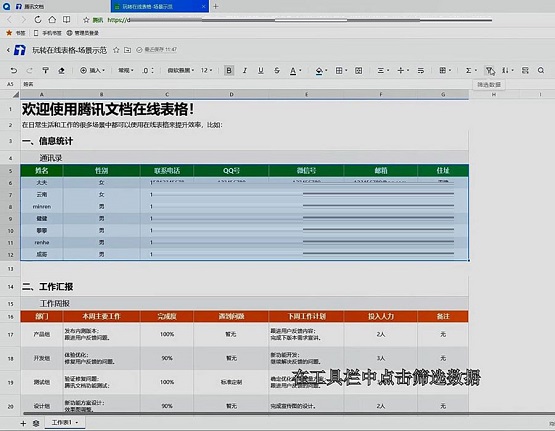The image size is (555, 431).
Task: Click the cell reference box A5
Action: pyautogui.click(x=10, y=84)
